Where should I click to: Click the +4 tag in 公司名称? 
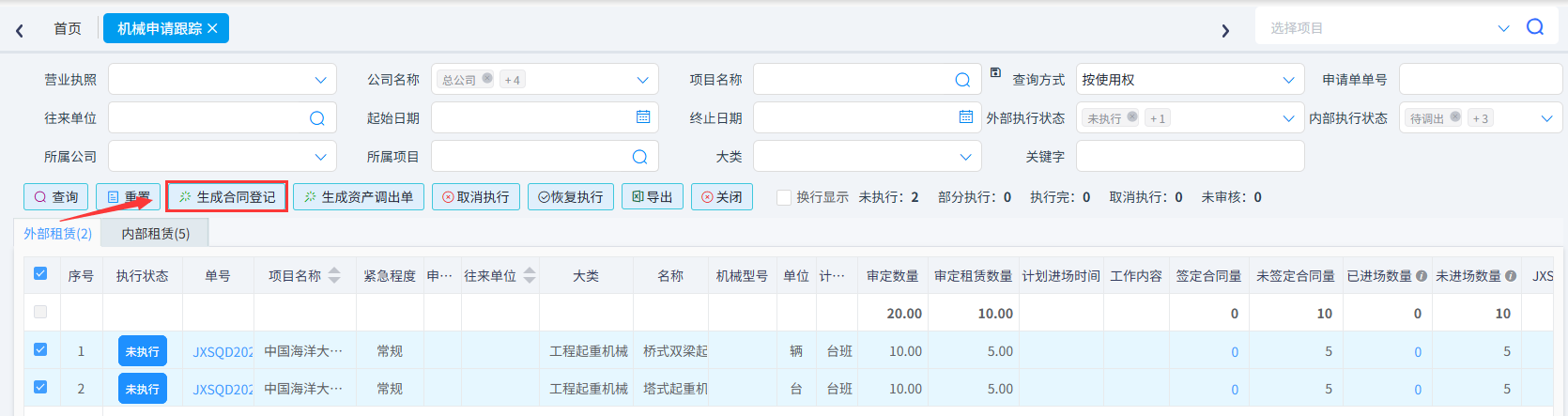[x=513, y=80]
